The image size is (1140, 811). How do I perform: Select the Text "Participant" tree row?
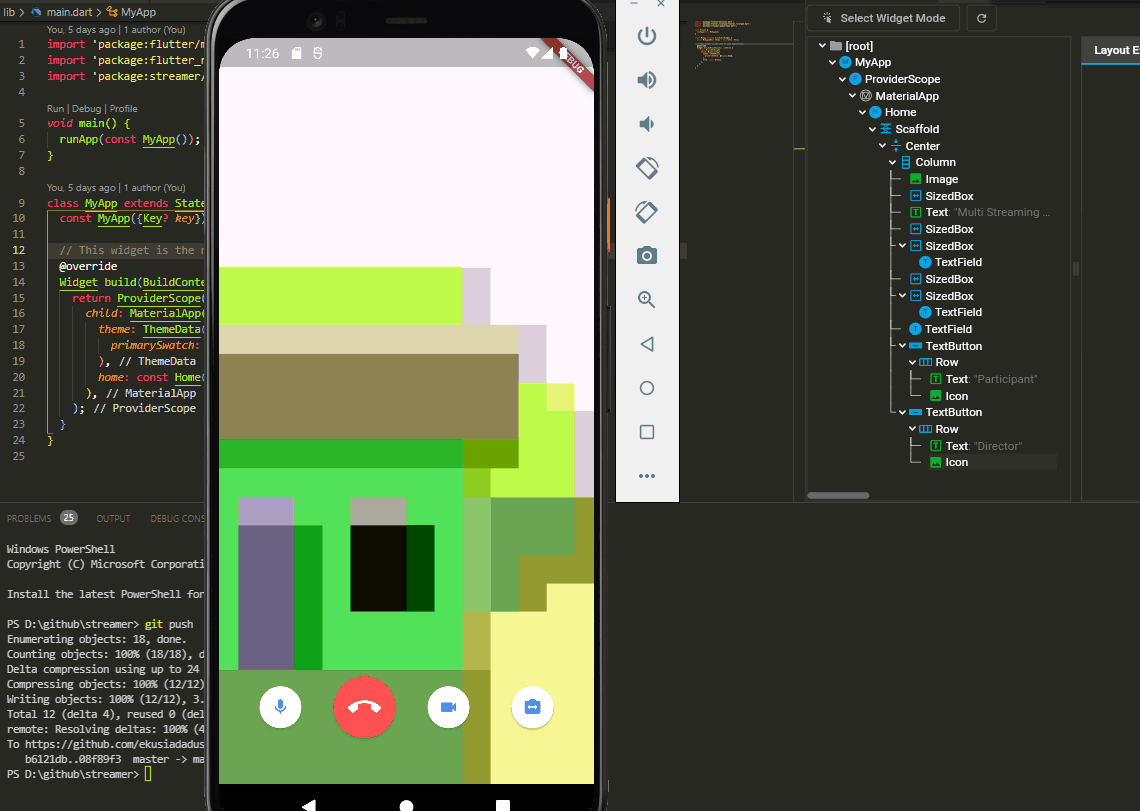coord(983,379)
